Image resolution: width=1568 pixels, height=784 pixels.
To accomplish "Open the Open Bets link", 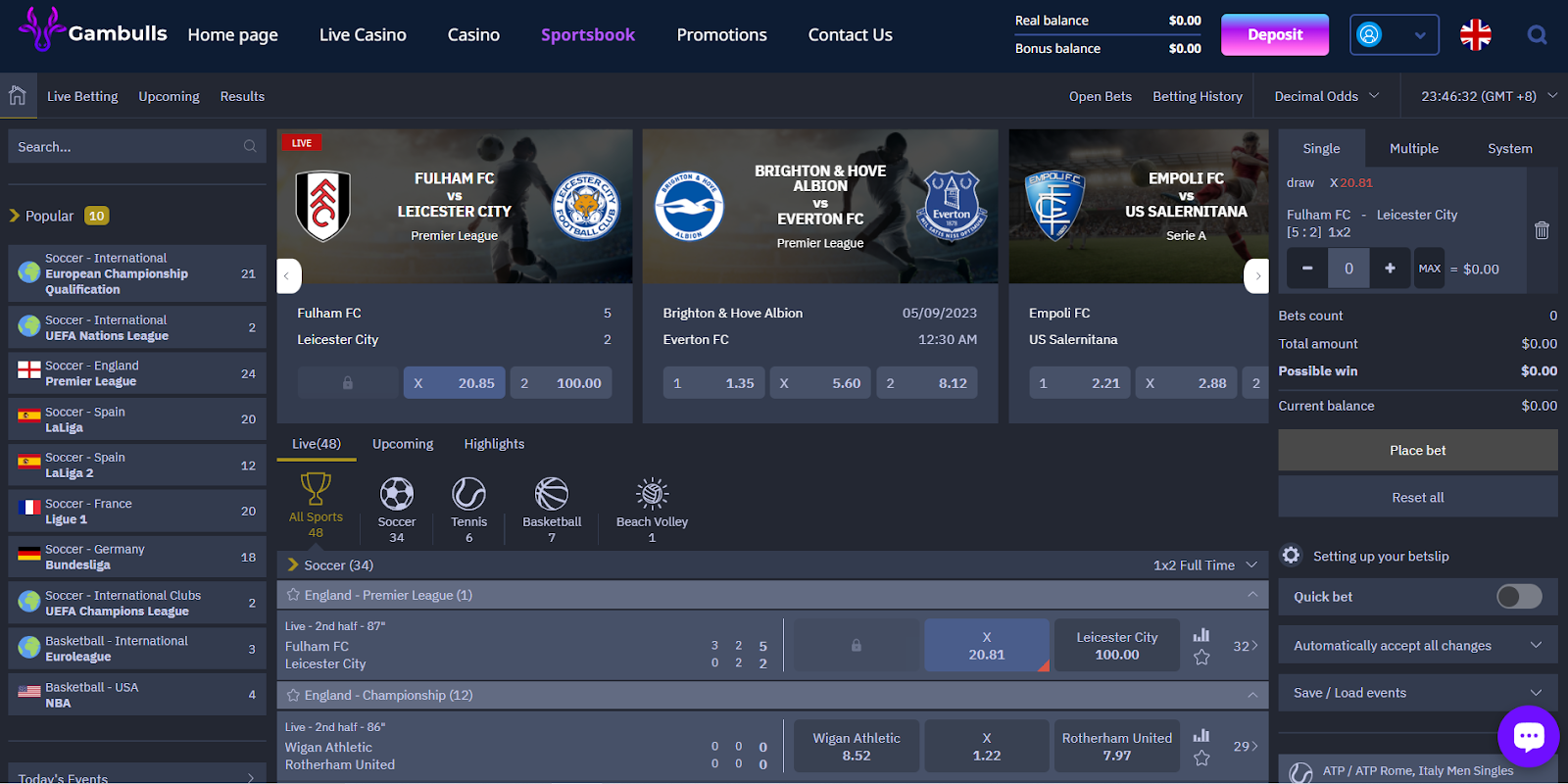I will 1101,96.
